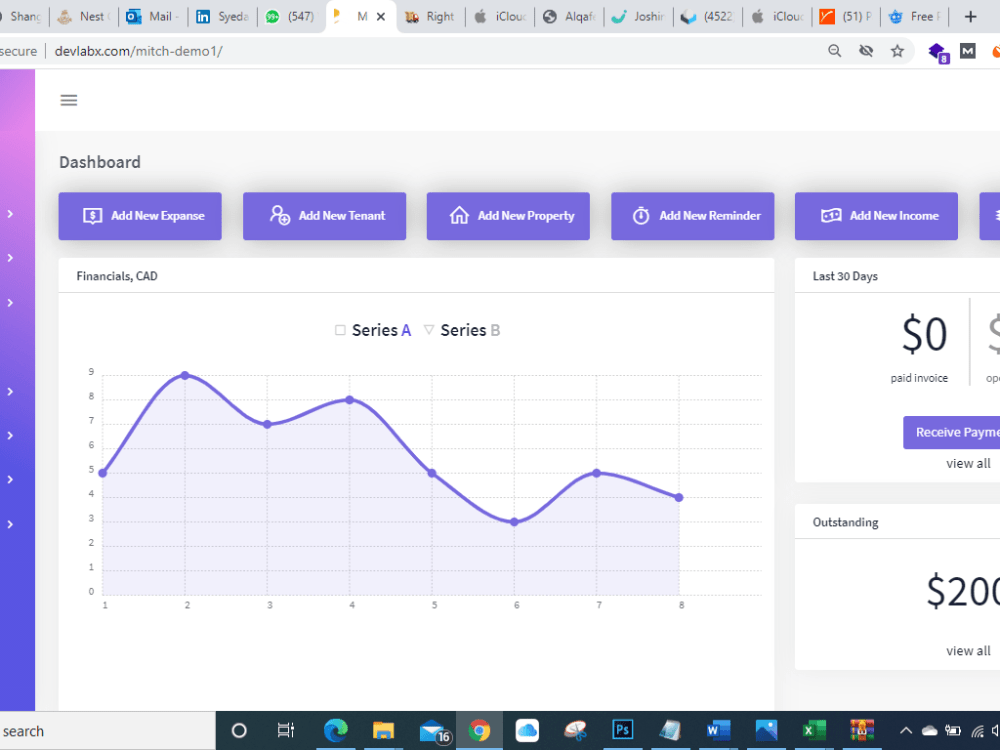Click the Add New Property house icon
The image size is (1000, 750).
(459, 216)
